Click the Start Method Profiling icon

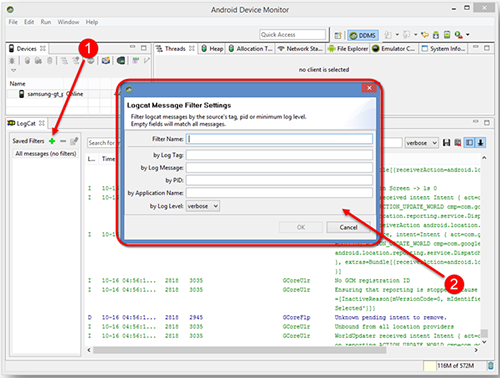click(x=76, y=61)
